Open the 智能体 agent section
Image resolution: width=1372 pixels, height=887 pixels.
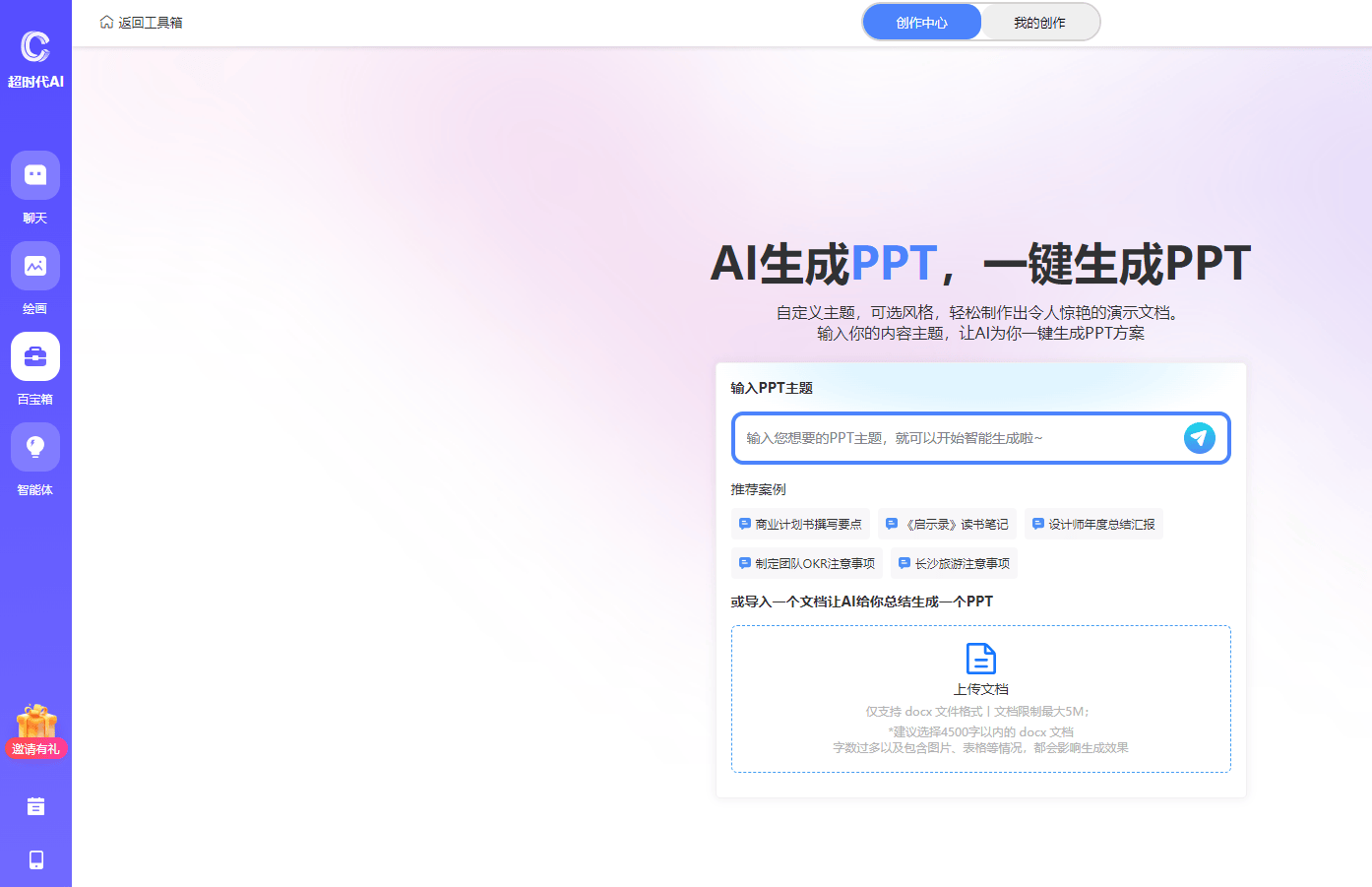[x=34, y=446]
